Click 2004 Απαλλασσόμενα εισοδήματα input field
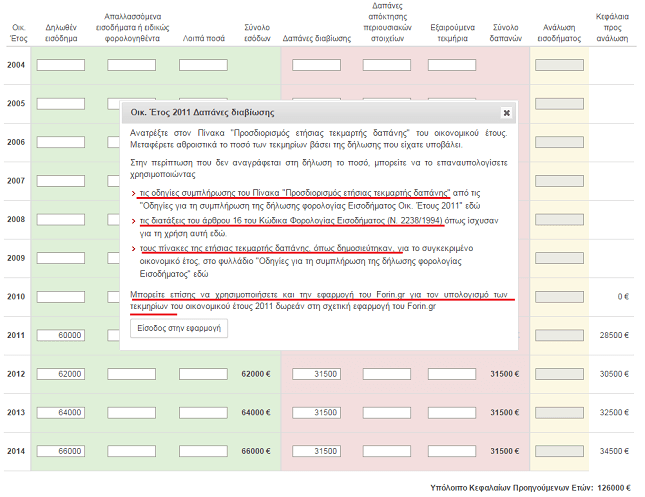645x497 pixels. (x=132, y=65)
